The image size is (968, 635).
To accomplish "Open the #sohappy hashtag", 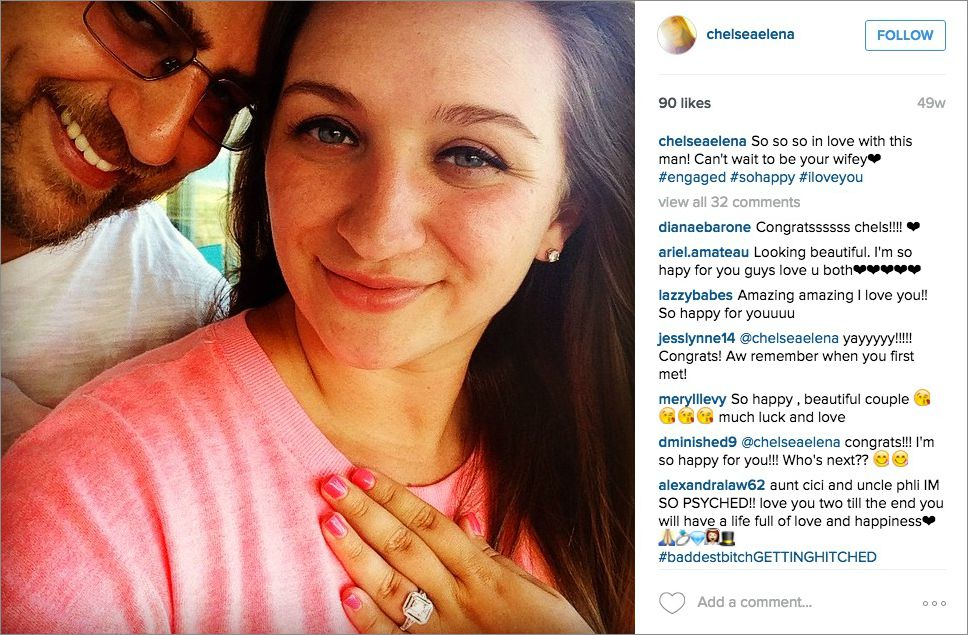I will (x=762, y=178).
